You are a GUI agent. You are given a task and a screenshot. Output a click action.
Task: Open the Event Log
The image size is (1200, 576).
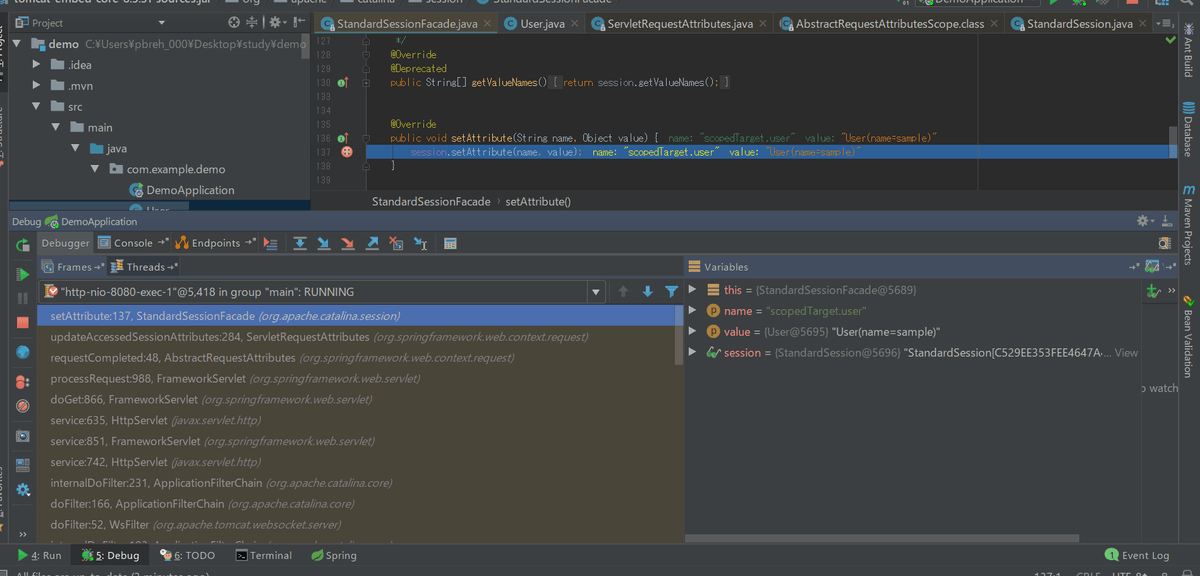pos(1137,555)
